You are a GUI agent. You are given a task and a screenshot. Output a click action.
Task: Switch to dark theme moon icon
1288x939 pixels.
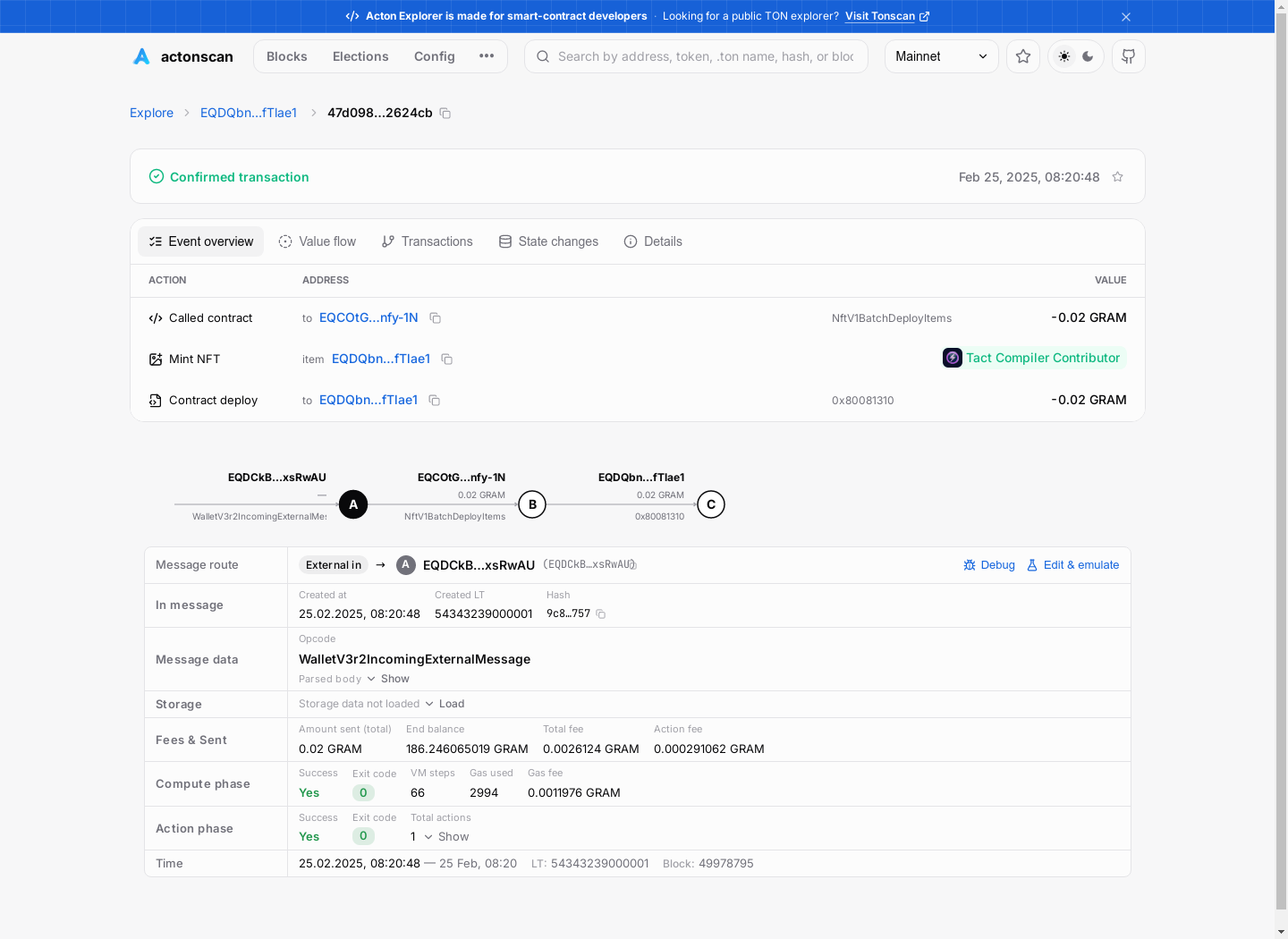[1088, 56]
